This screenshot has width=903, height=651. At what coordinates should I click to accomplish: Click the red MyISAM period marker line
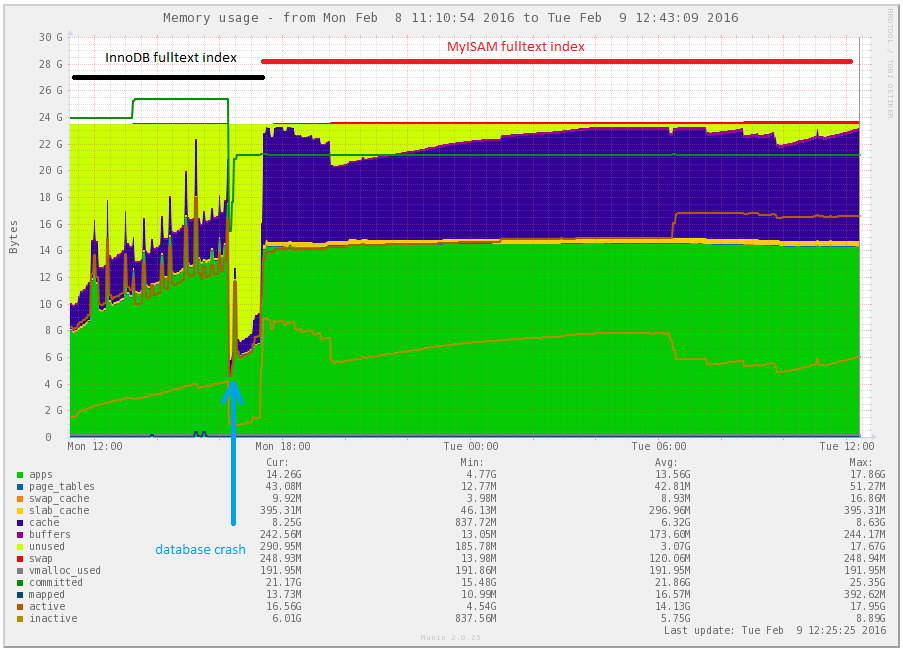pos(556,62)
